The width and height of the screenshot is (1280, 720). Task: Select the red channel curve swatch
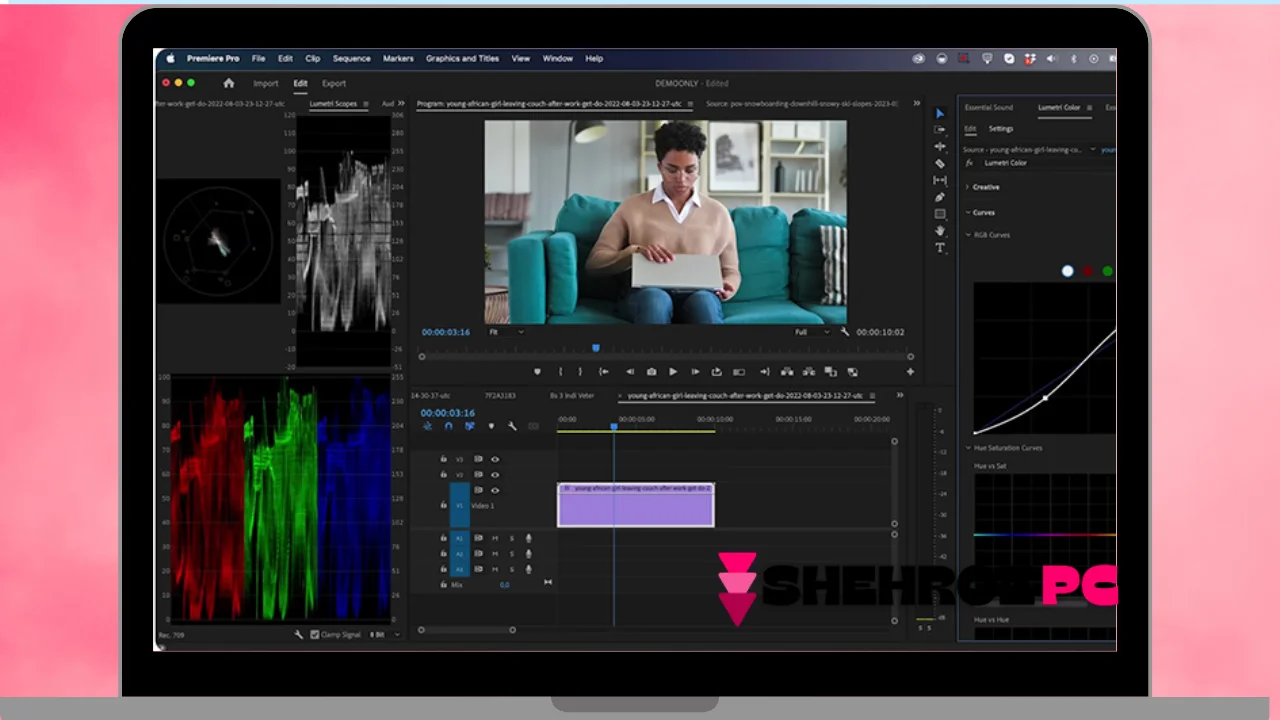[1087, 271]
